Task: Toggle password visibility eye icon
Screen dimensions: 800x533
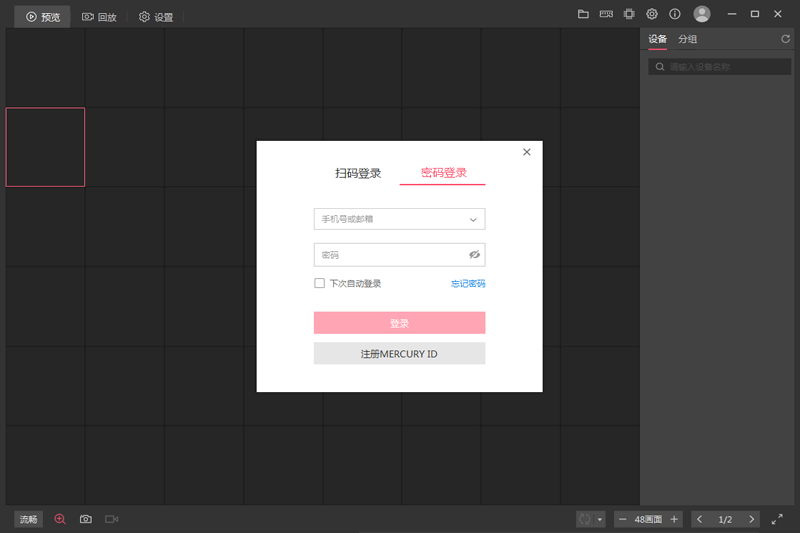Action: [474, 255]
